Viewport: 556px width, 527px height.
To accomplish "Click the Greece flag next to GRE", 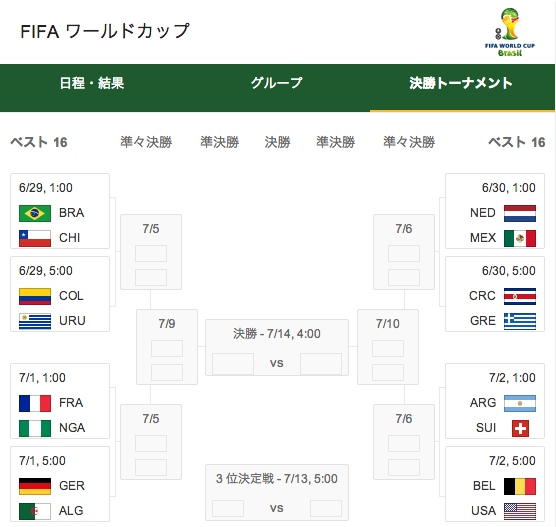I will click(x=520, y=321).
